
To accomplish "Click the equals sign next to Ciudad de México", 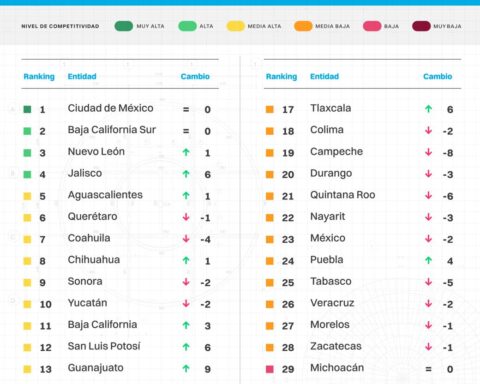I will pos(186,109).
